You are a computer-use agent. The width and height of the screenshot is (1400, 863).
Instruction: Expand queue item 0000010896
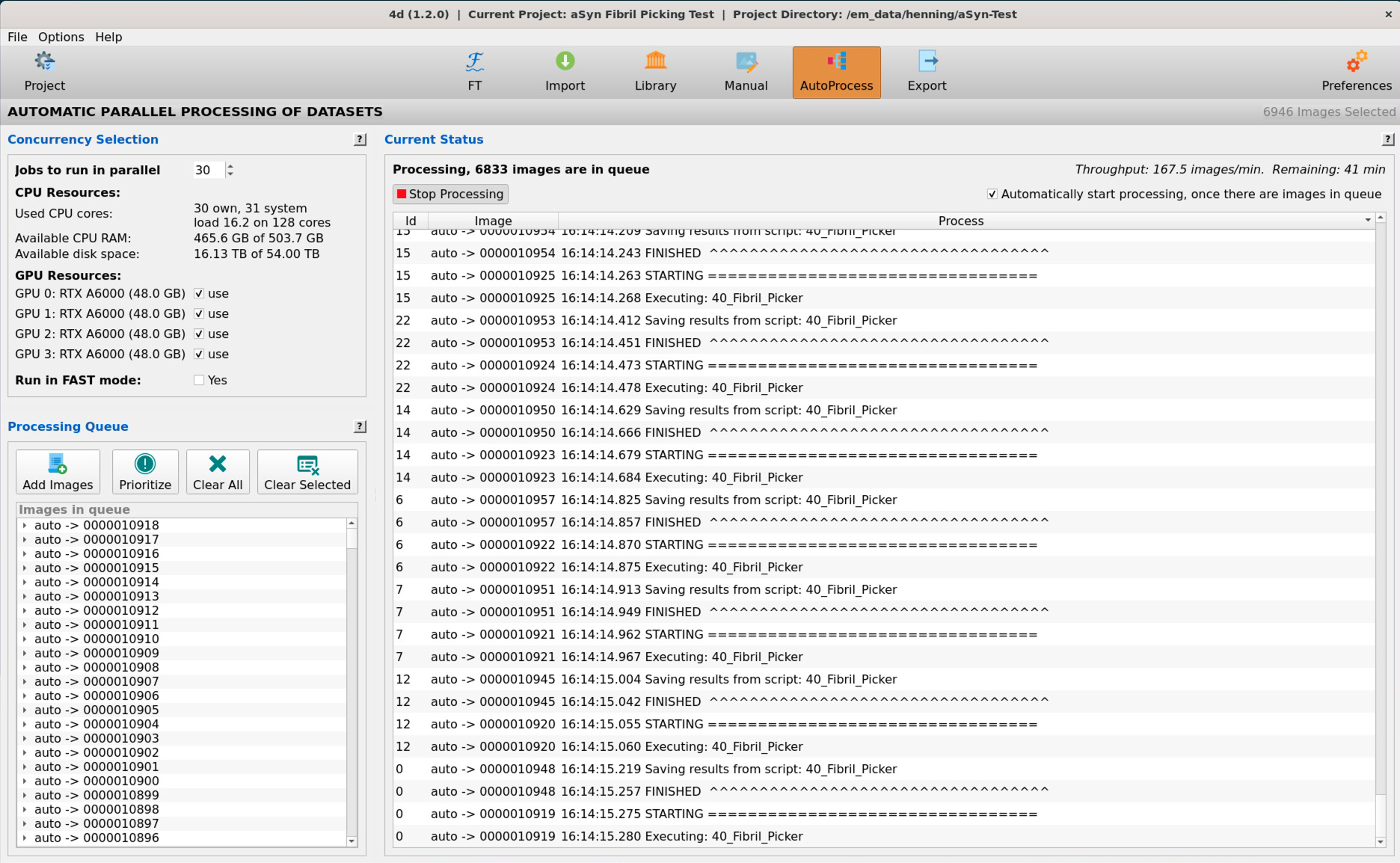coord(25,838)
